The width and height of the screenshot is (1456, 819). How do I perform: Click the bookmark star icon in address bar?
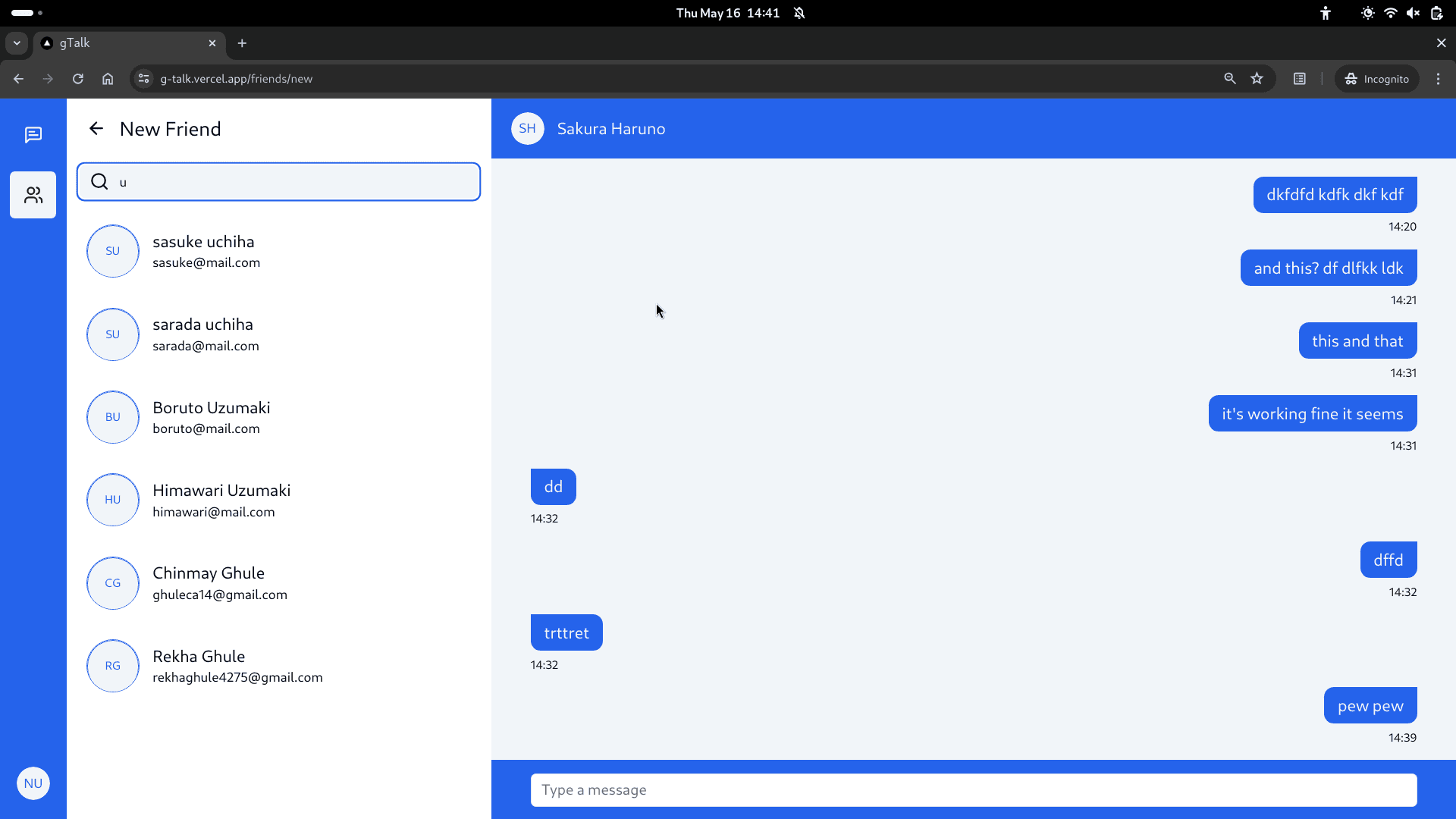coord(1258,79)
